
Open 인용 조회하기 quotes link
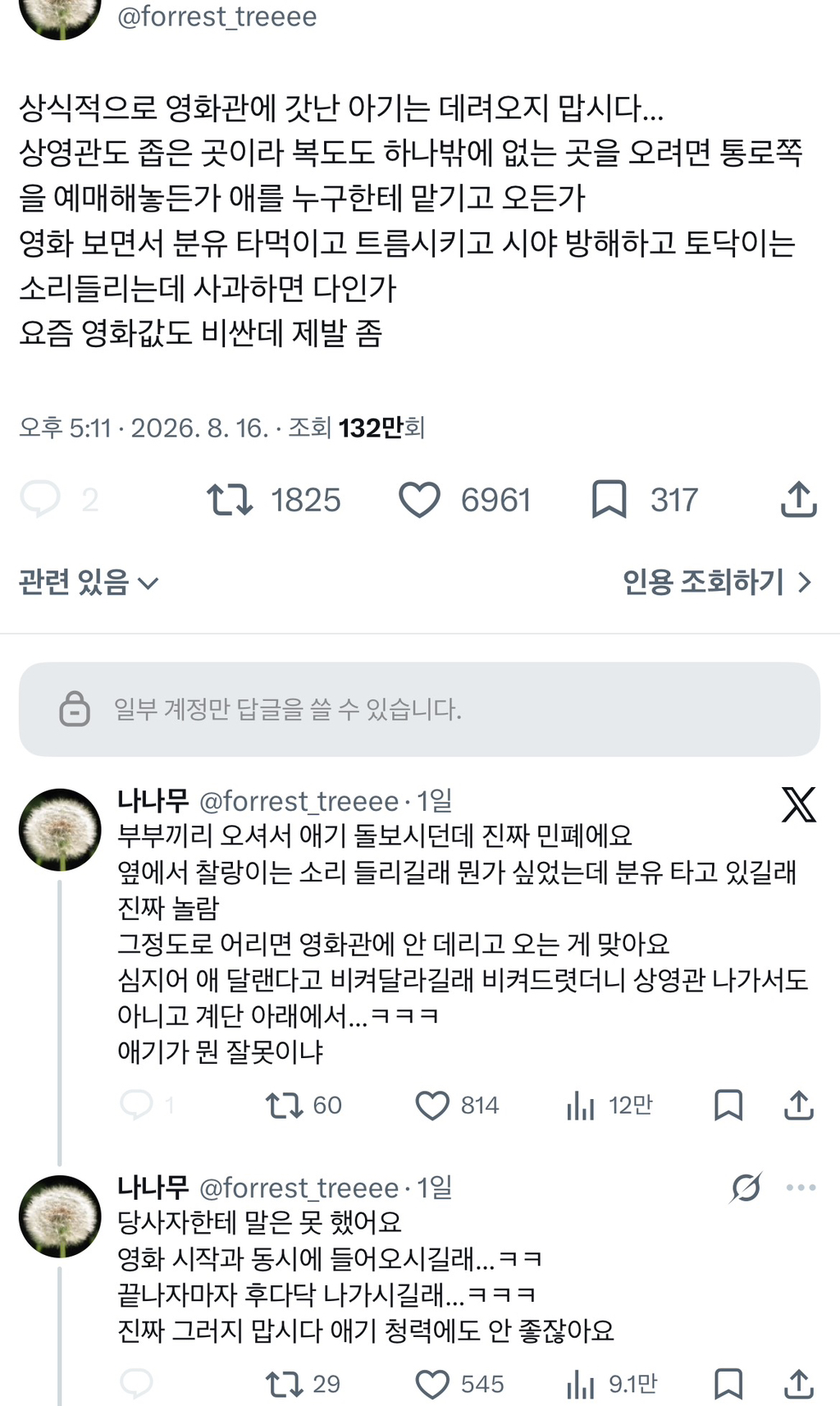[717, 582]
